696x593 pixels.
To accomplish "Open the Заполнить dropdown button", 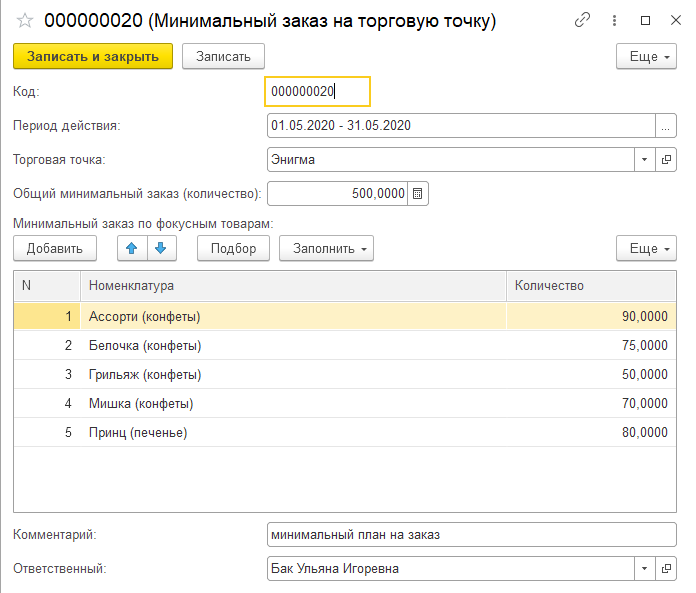I will click(x=326, y=248).
